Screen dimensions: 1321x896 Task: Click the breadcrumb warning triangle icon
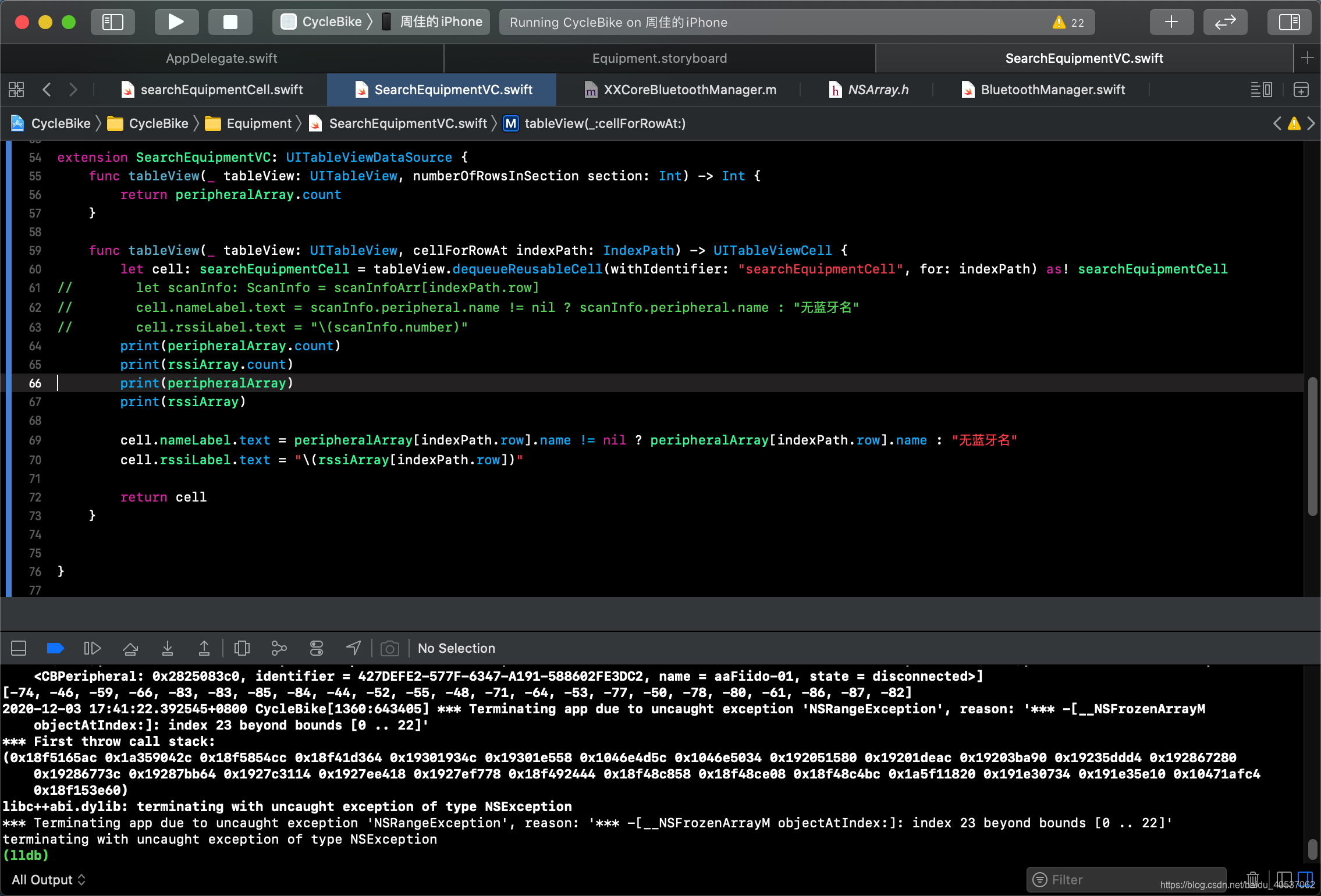(x=1294, y=123)
